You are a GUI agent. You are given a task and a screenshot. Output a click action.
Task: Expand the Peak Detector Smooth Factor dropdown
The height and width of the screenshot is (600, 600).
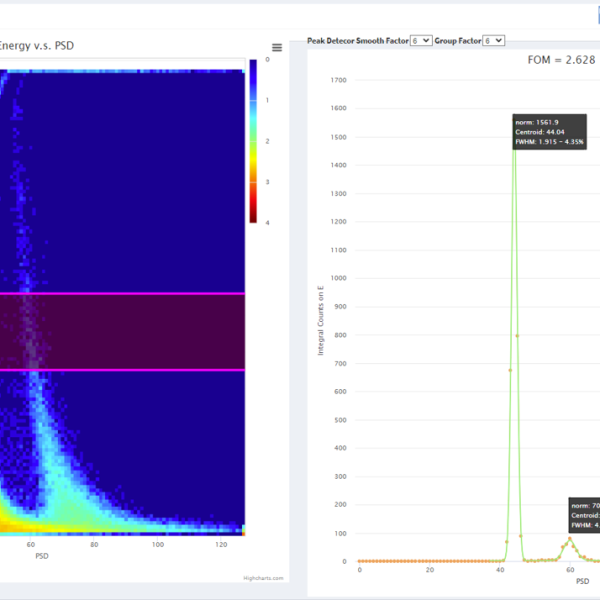click(x=421, y=40)
